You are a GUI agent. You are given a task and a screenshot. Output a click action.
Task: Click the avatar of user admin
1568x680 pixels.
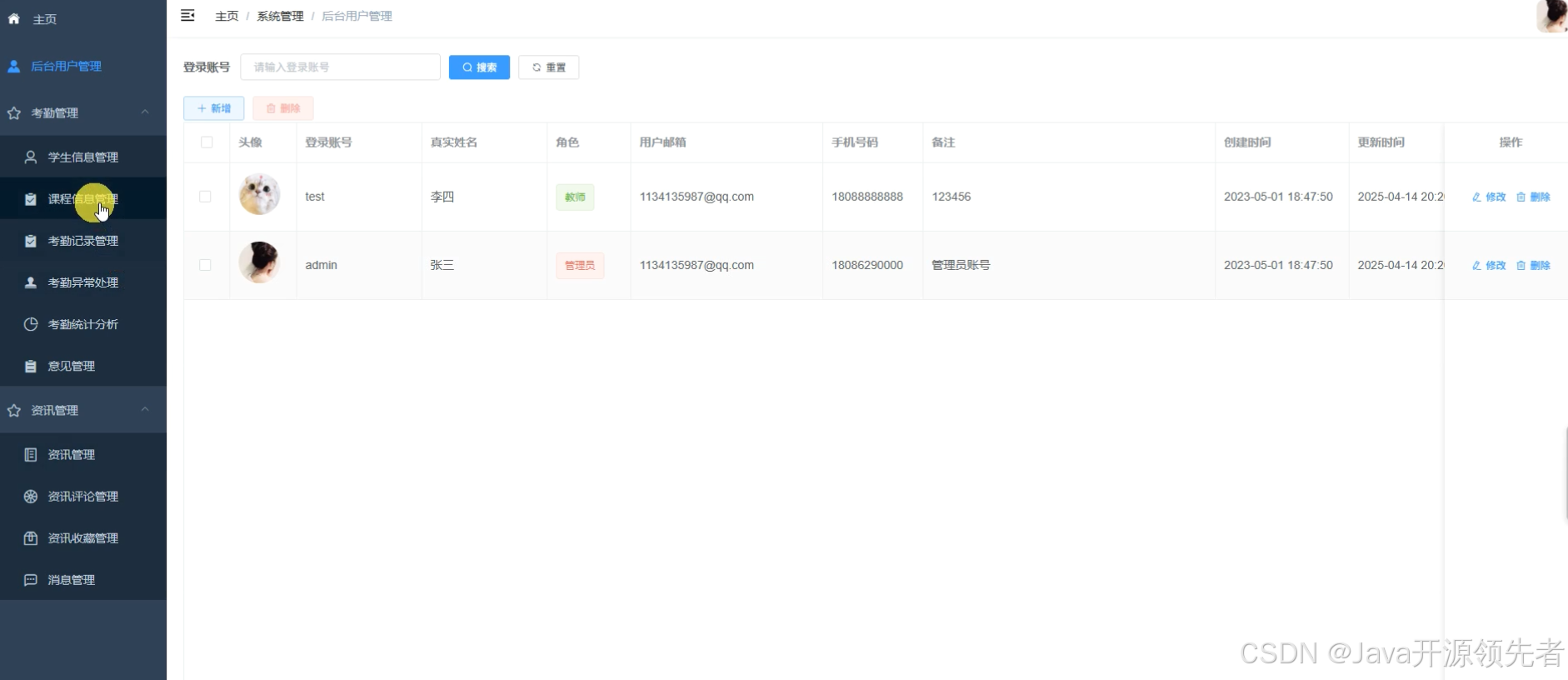click(259, 262)
